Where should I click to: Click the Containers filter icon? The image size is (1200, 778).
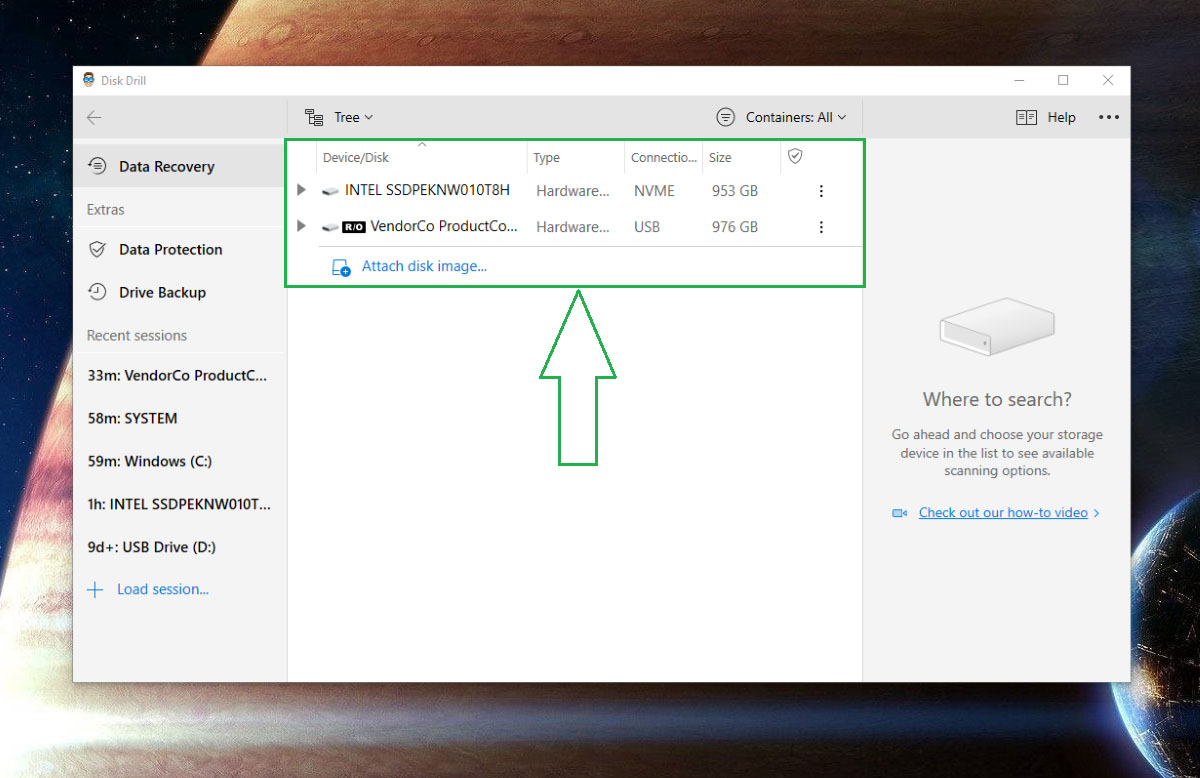tap(726, 117)
